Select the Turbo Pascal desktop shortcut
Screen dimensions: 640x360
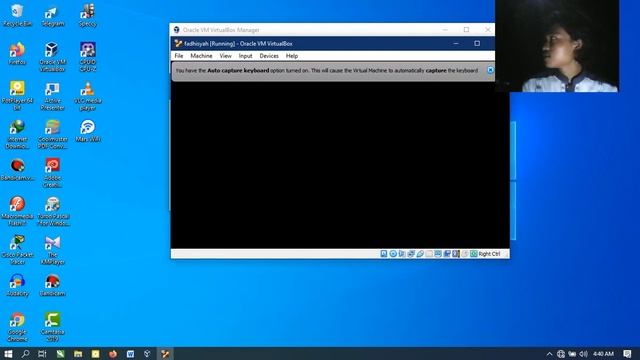53,211
